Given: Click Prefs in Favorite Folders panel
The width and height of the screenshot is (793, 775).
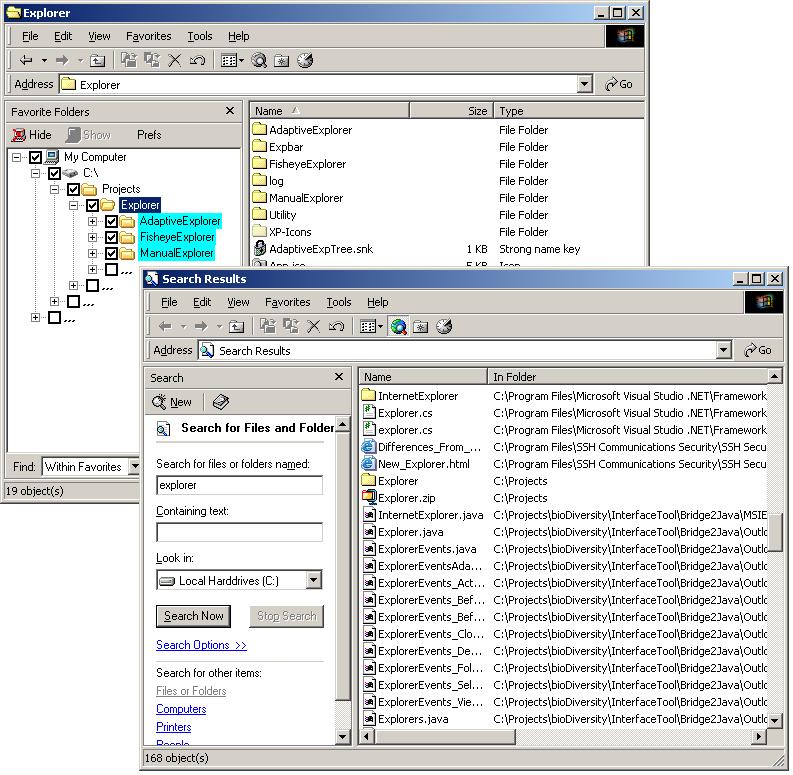Looking at the screenshot, I should (149, 135).
